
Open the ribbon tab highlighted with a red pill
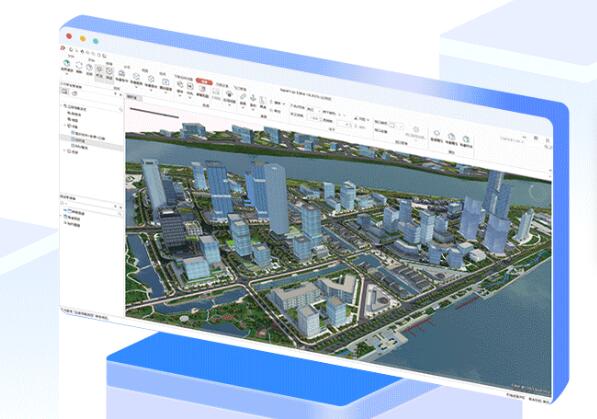pyautogui.click(x=204, y=82)
